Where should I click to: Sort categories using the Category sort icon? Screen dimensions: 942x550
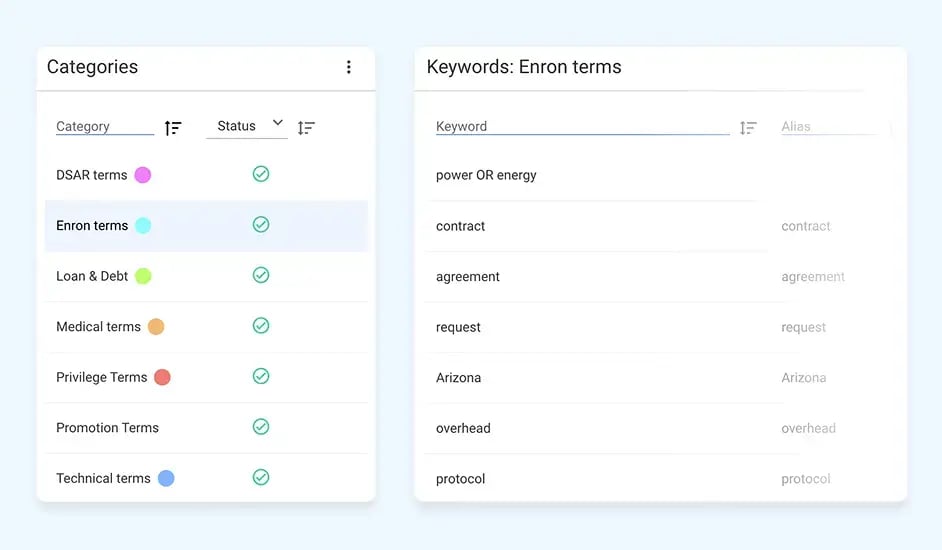[x=173, y=128]
